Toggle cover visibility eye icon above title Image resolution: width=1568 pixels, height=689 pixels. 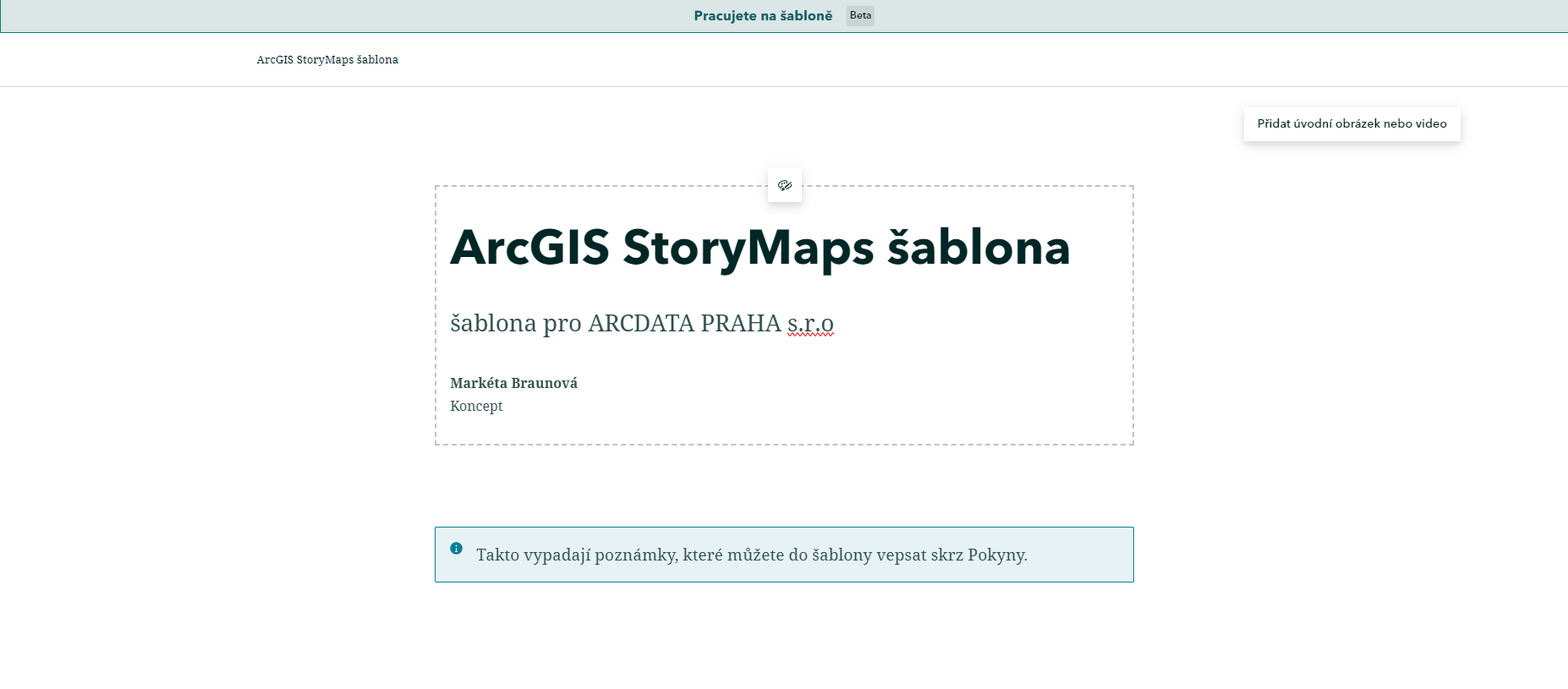(785, 185)
